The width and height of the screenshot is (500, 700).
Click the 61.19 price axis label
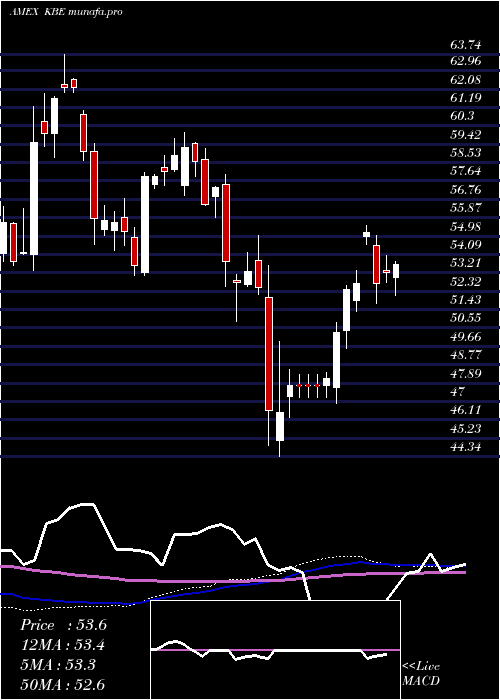[466, 98]
